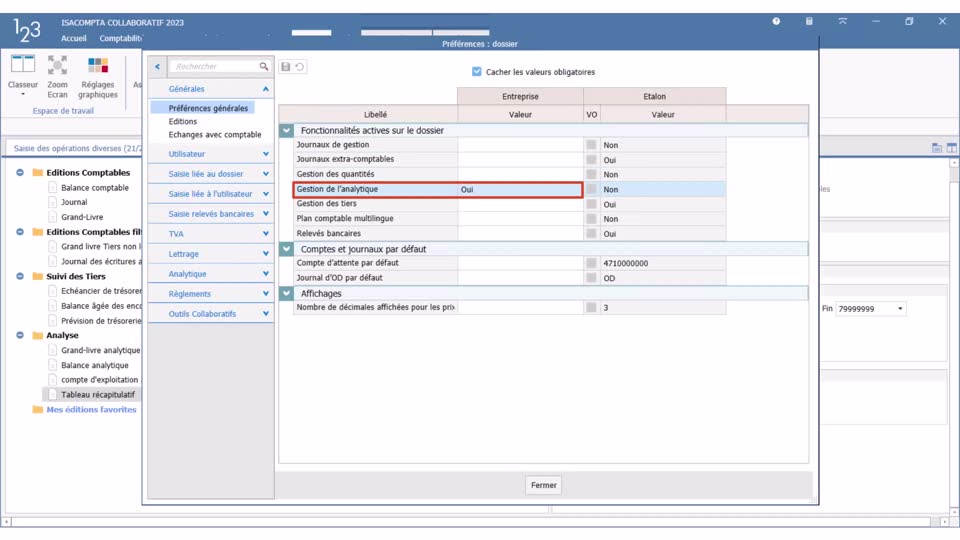Collapse the ribbon with the title bar arrow
960x540 pixels.
click(842, 21)
